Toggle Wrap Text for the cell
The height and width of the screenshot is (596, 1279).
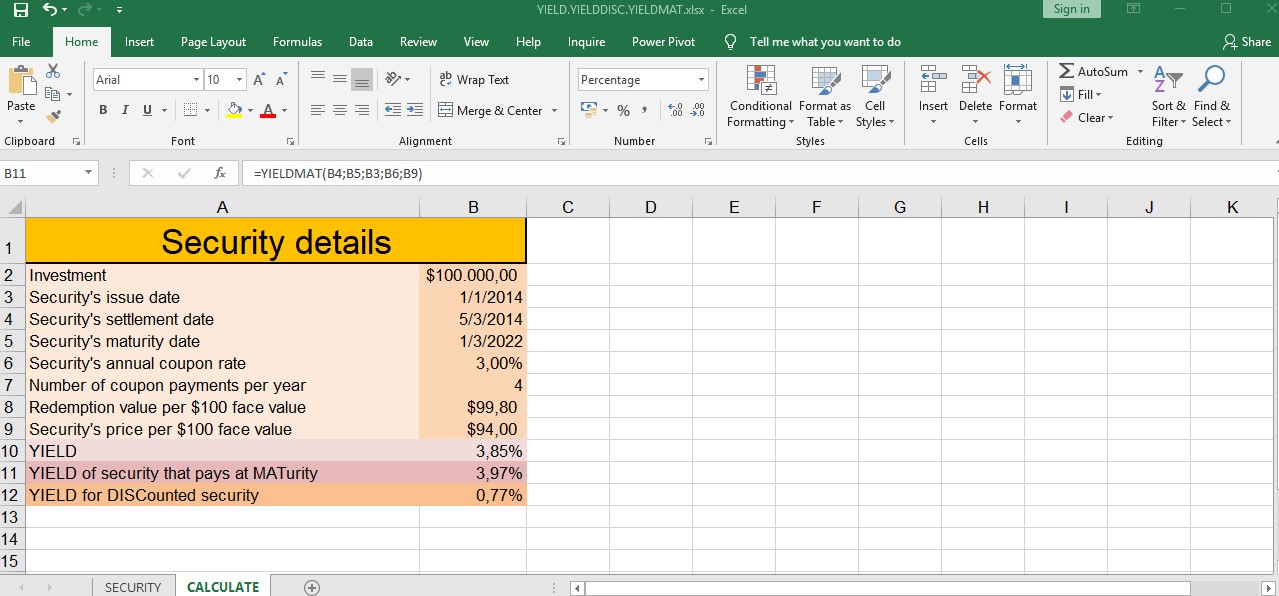474,80
